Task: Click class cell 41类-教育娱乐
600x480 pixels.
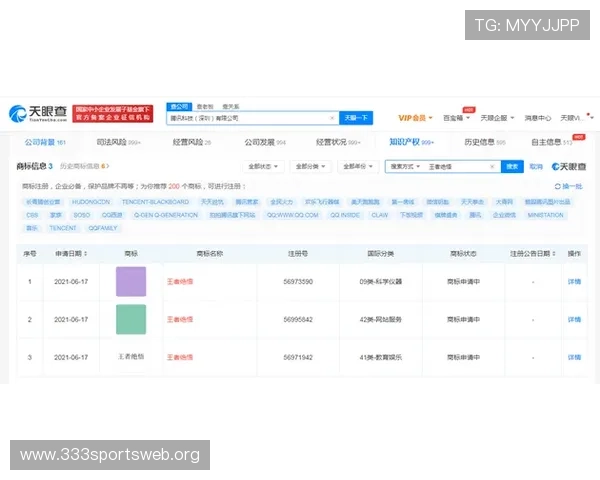Action: tap(381, 357)
